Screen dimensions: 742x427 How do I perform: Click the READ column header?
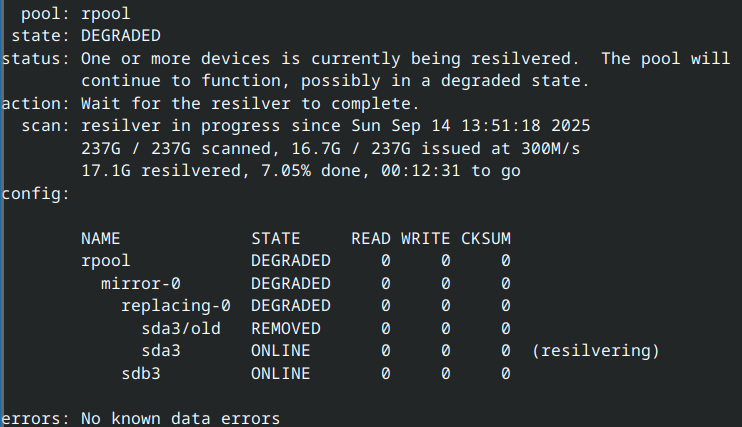pos(370,239)
